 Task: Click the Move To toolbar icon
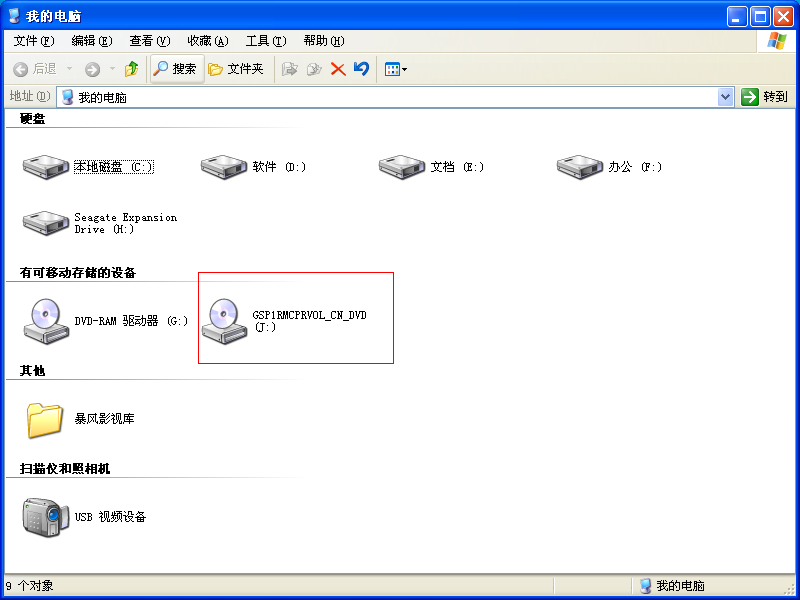tap(290, 69)
